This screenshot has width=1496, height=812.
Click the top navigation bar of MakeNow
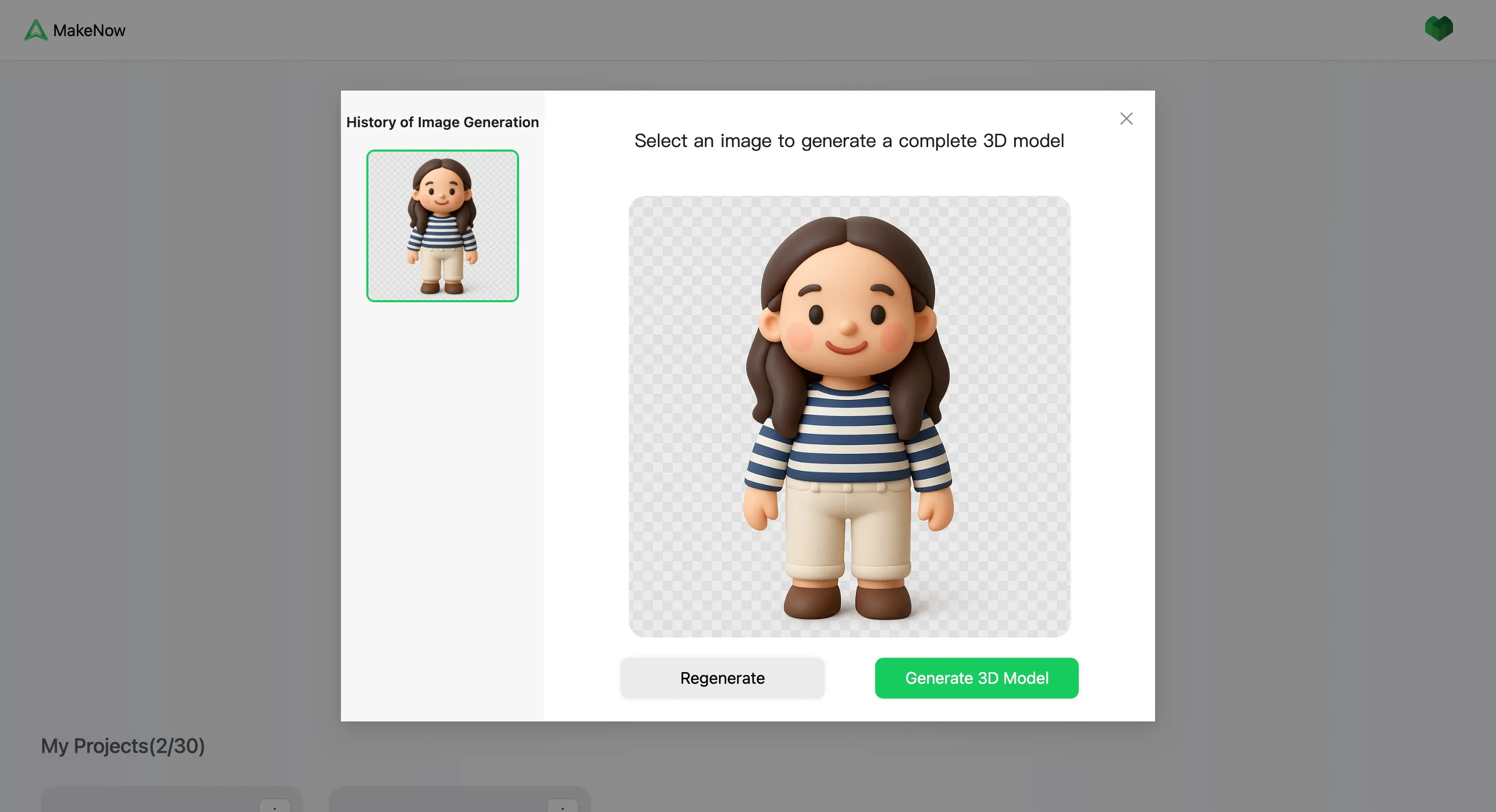pos(748,30)
